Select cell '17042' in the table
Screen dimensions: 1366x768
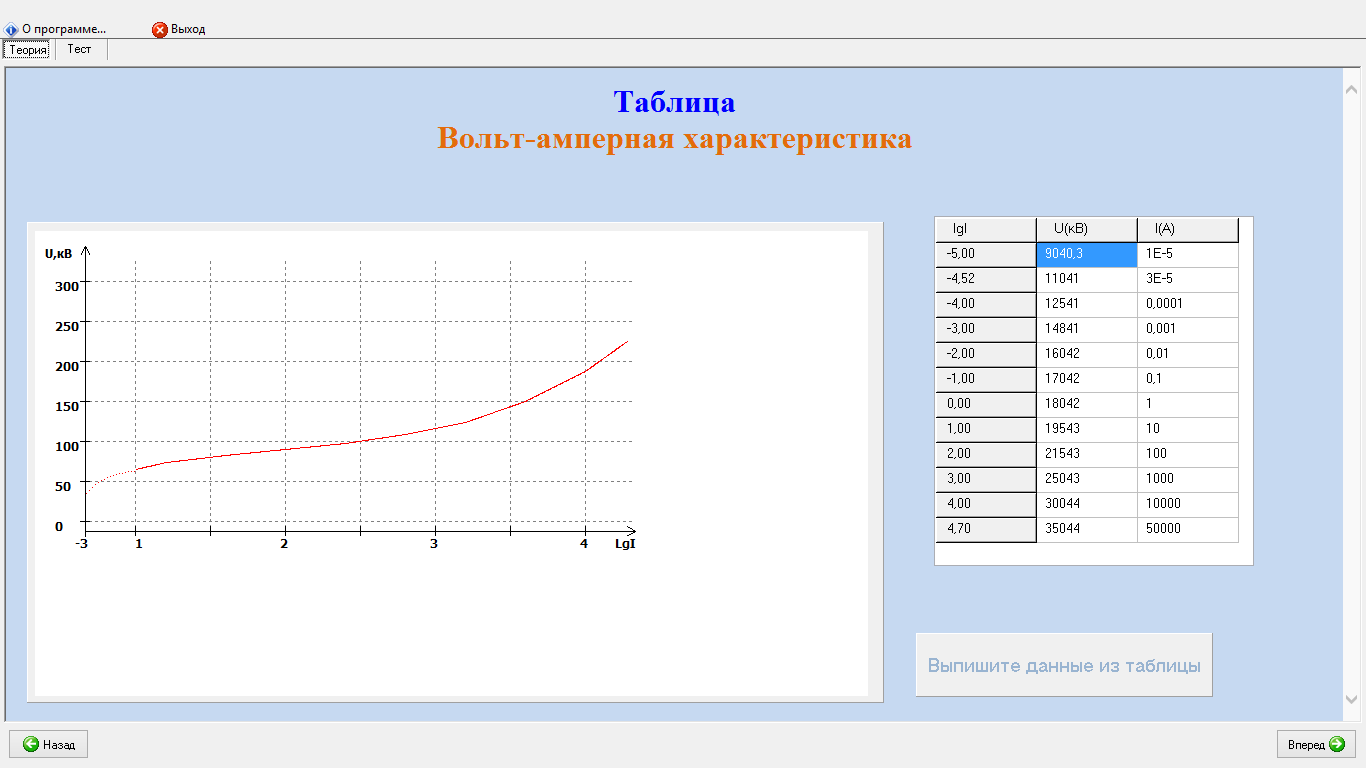tap(1087, 380)
